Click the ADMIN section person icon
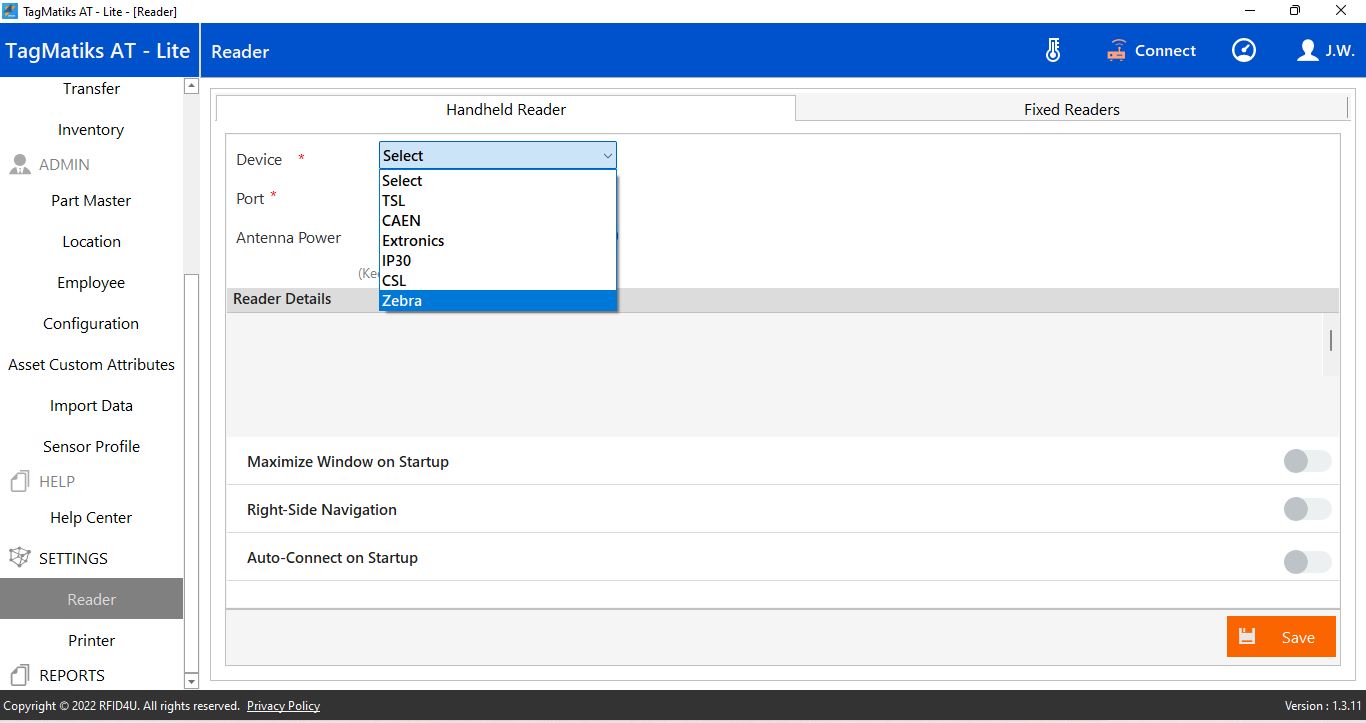Viewport: 1366px width, 723px height. 19,165
